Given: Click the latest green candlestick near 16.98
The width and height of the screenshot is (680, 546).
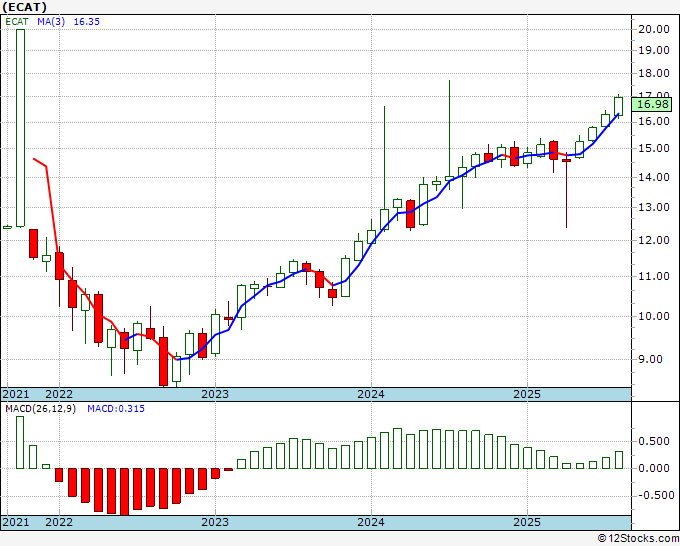Looking at the screenshot, I should tap(618, 106).
